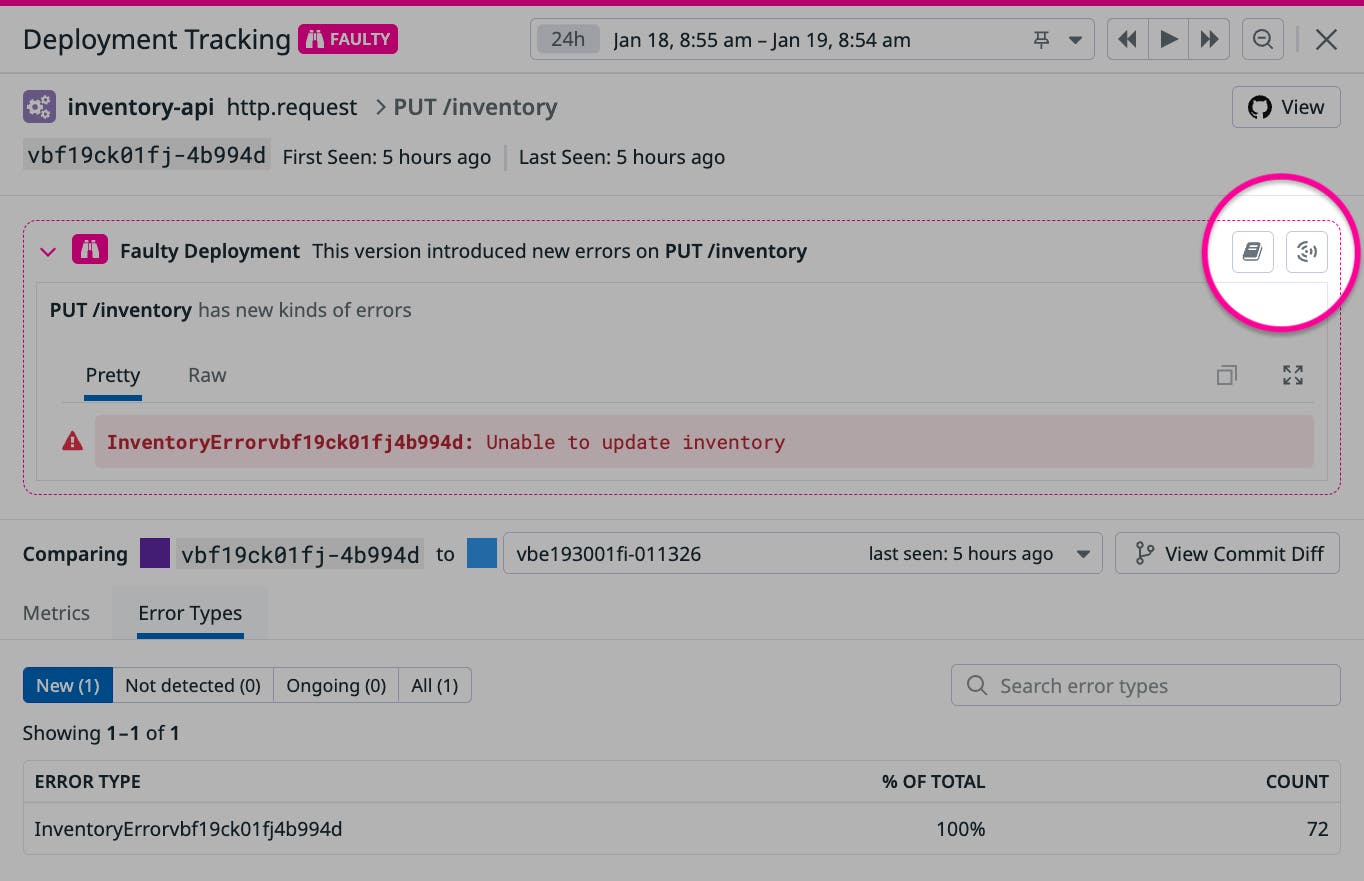This screenshot has height=881, width=1364.
Task: Select the Not detected (0) filter
Action: click(192, 685)
